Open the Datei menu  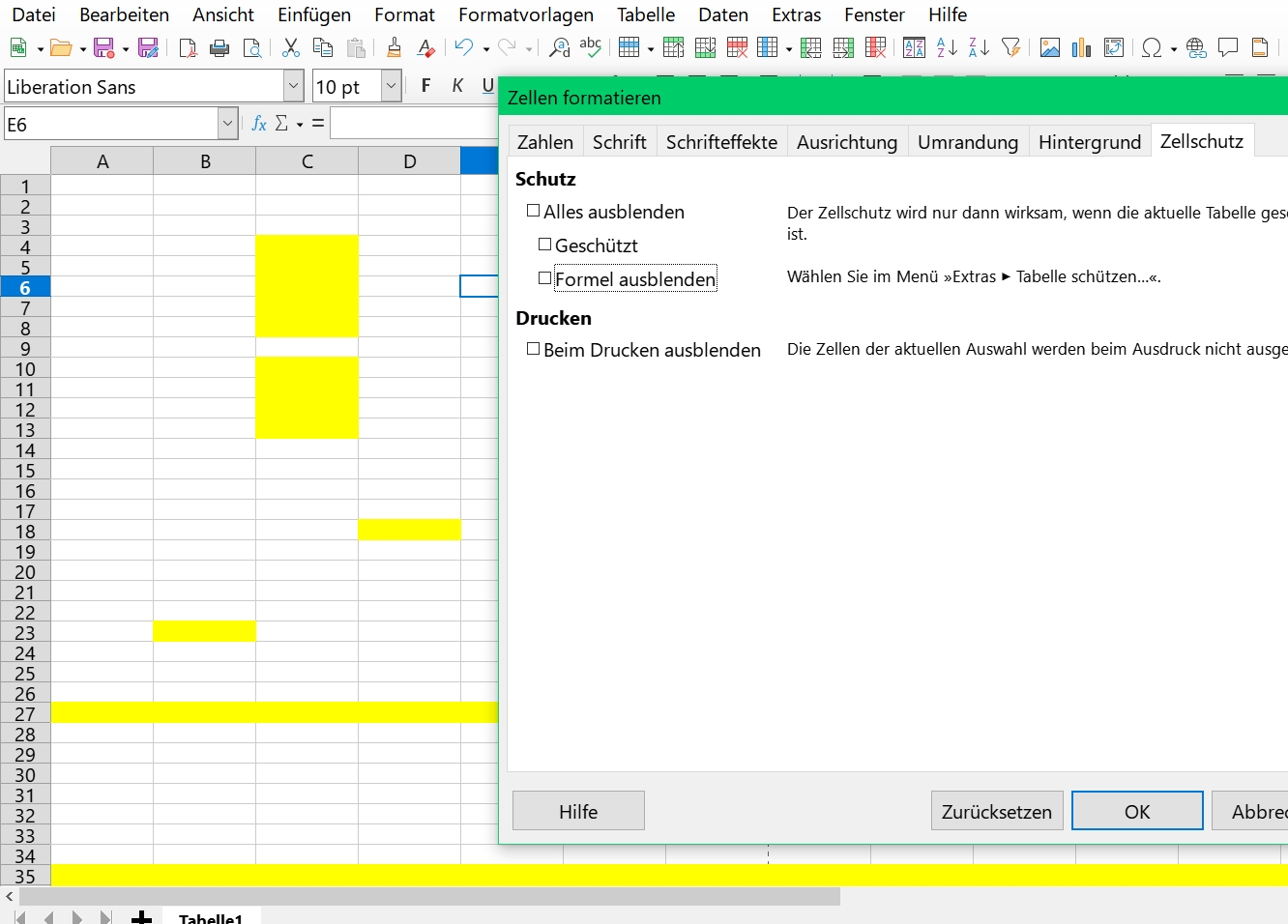(34, 14)
